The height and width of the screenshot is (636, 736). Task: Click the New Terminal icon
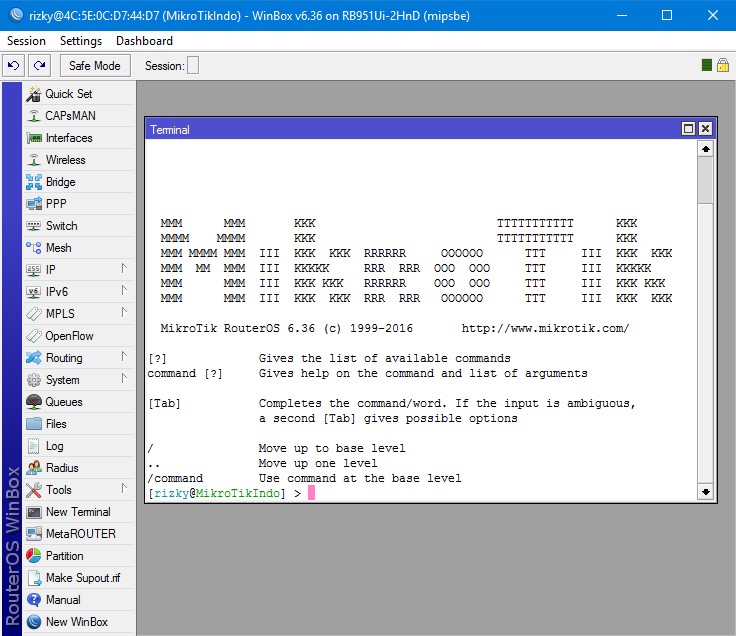point(33,512)
